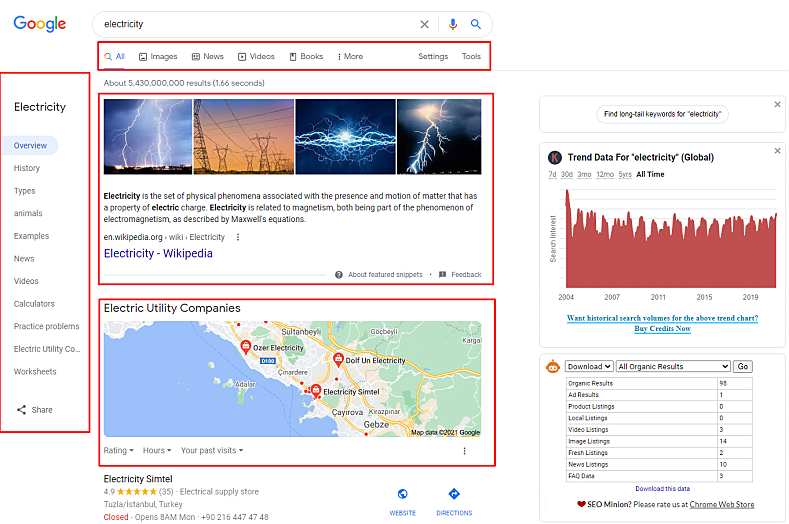Go to History in the sidebar
789x524 pixels.
(x=27, y=168)
